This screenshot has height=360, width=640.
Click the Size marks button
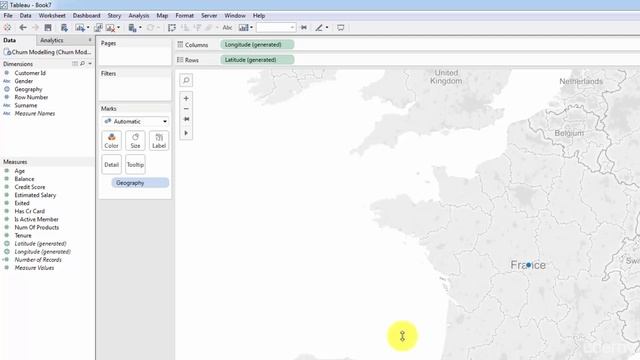tap(135, 141)
